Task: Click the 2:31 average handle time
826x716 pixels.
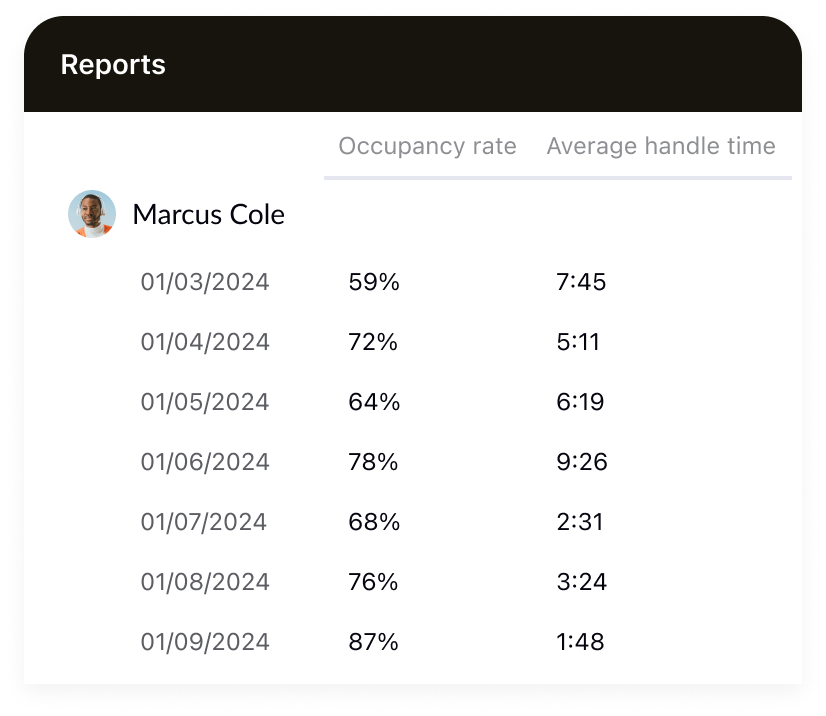Action: (x=579, y=522)
